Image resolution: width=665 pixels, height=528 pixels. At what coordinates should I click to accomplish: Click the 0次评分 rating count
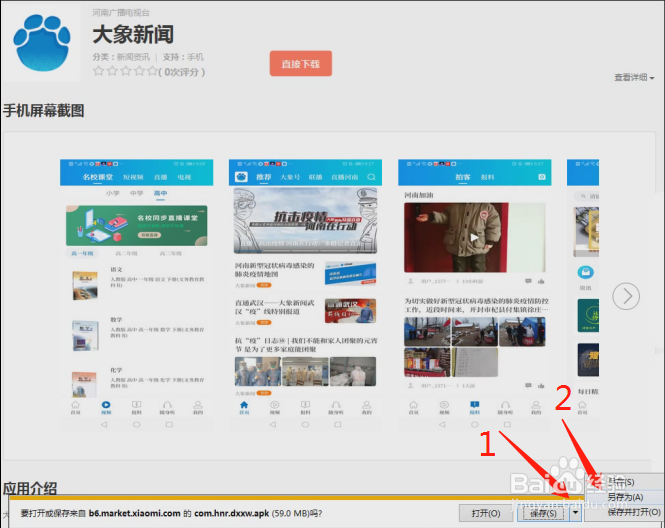[x=182, y=72]
